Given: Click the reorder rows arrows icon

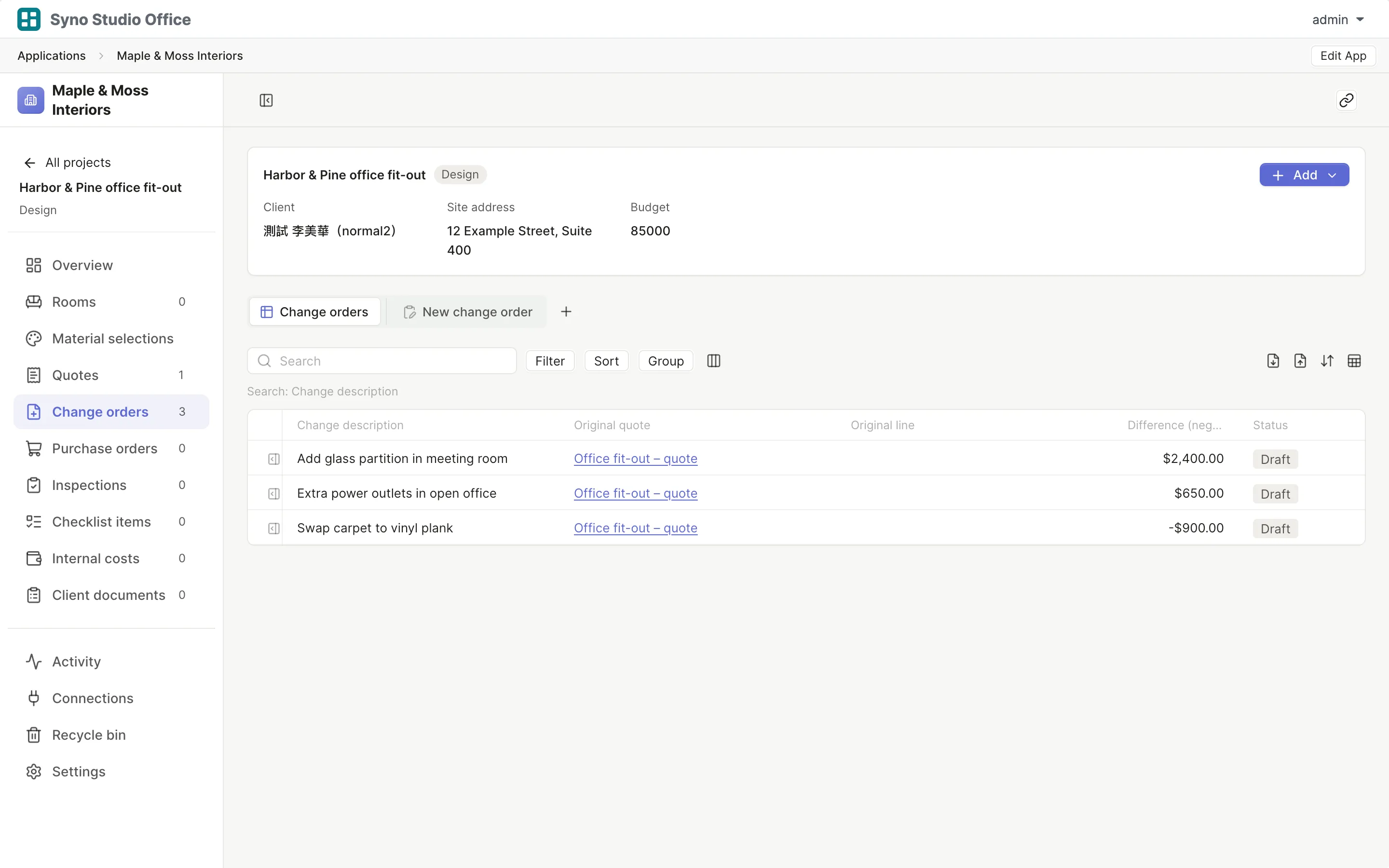Looking at the screenshot, I should (x=1327, y=361).
